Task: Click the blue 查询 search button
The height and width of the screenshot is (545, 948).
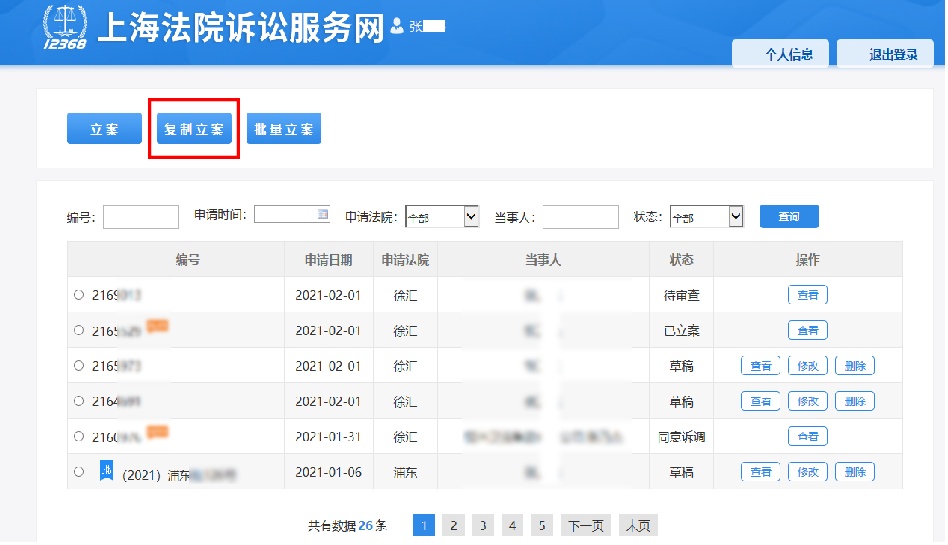Action: click(x=789, y=216)
